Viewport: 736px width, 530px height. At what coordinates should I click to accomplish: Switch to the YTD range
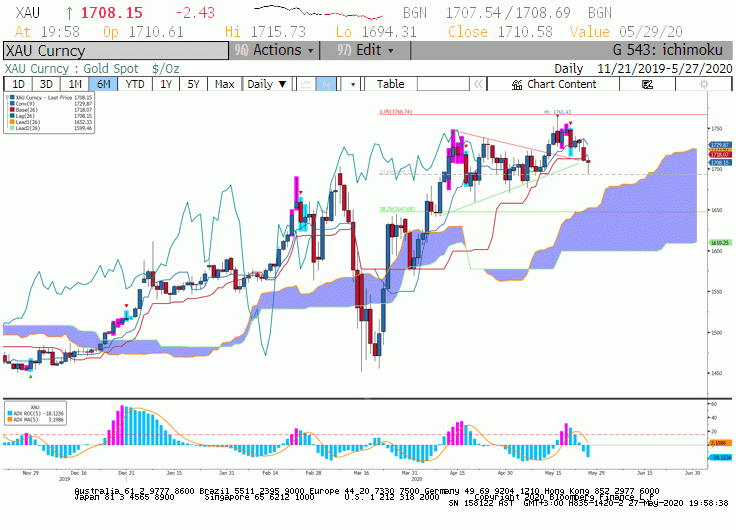[135, 84]
